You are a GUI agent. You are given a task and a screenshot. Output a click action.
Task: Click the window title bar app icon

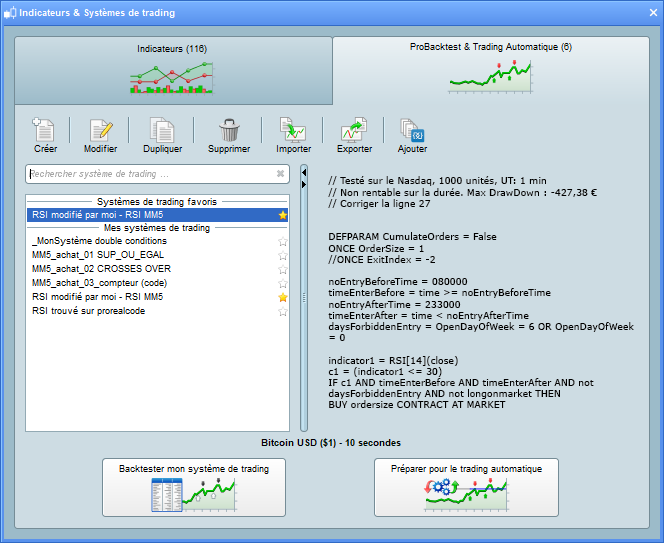click(x=10, y=13)
